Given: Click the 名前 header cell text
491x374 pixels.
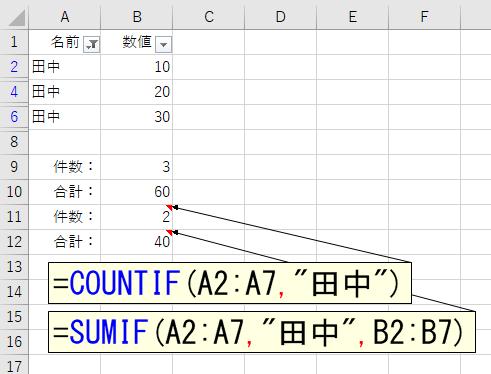Looking at the screenshot, I should point(65,42).
